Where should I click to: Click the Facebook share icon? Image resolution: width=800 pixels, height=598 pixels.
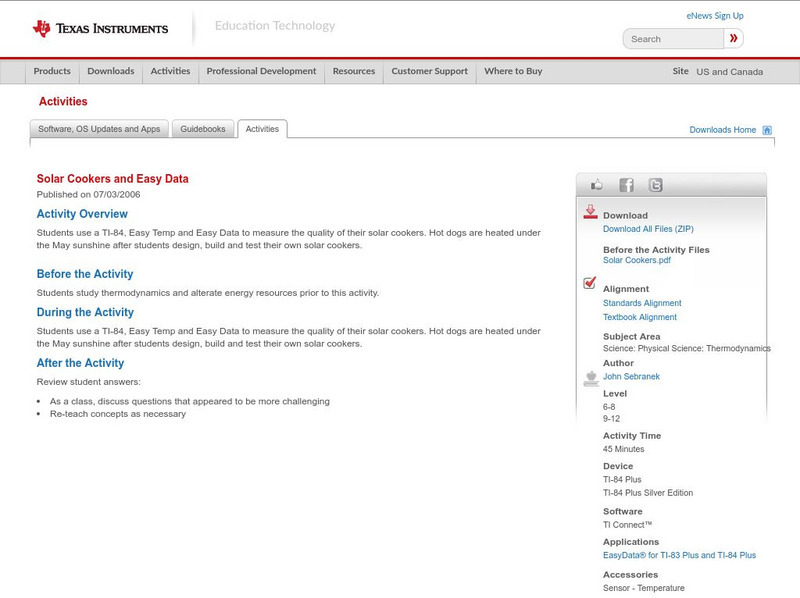[626, 184]
